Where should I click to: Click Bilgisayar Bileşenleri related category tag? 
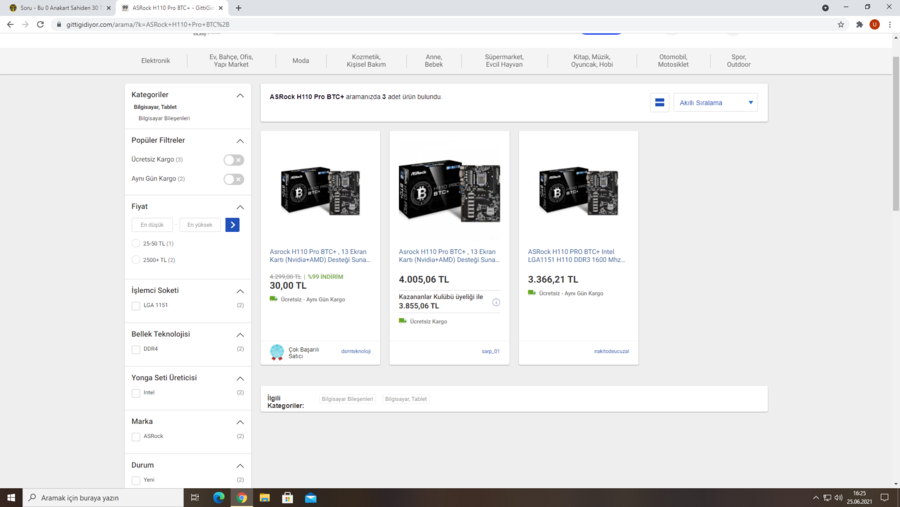(x=347, y=399)
